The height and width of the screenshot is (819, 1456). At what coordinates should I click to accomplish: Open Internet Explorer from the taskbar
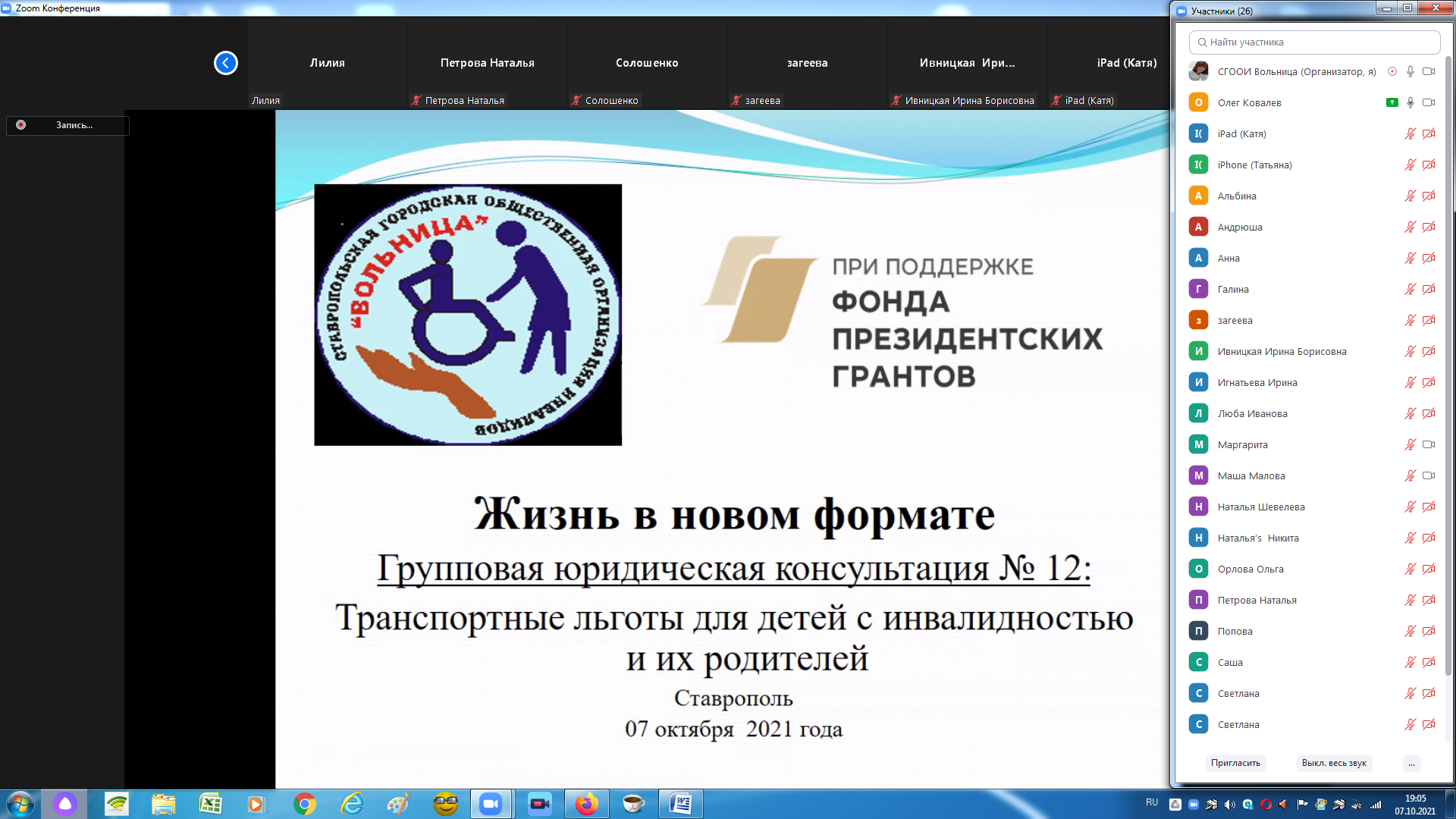pyautogui.click(x=351, y=804)
